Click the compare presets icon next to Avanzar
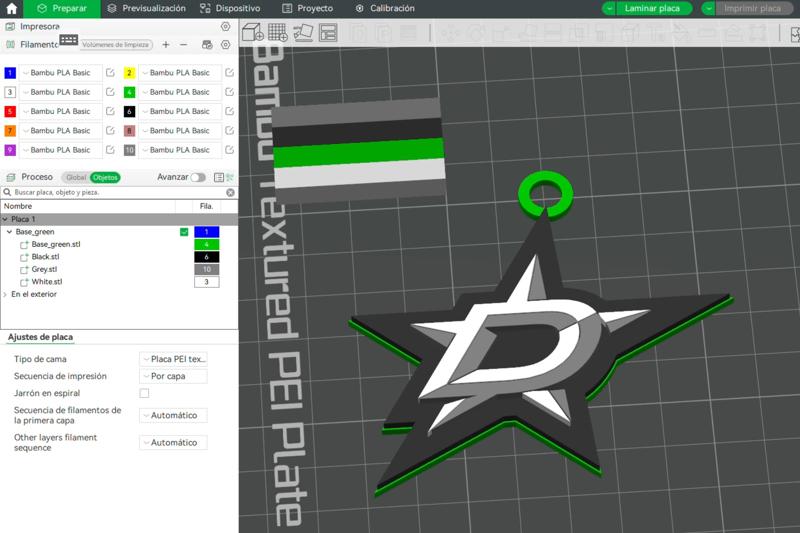The height and width of the screenshot is (533, 800). pyautogui.click(x=230, y=177)
